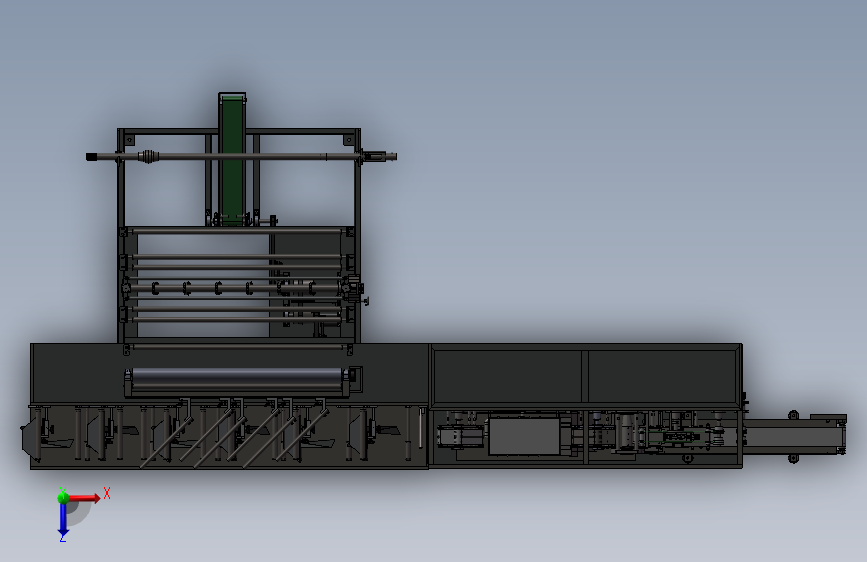Click the red X axis arrow of the triad
Image resolution: width=867 pixels, height=562 pixels.
click(84, 498)
